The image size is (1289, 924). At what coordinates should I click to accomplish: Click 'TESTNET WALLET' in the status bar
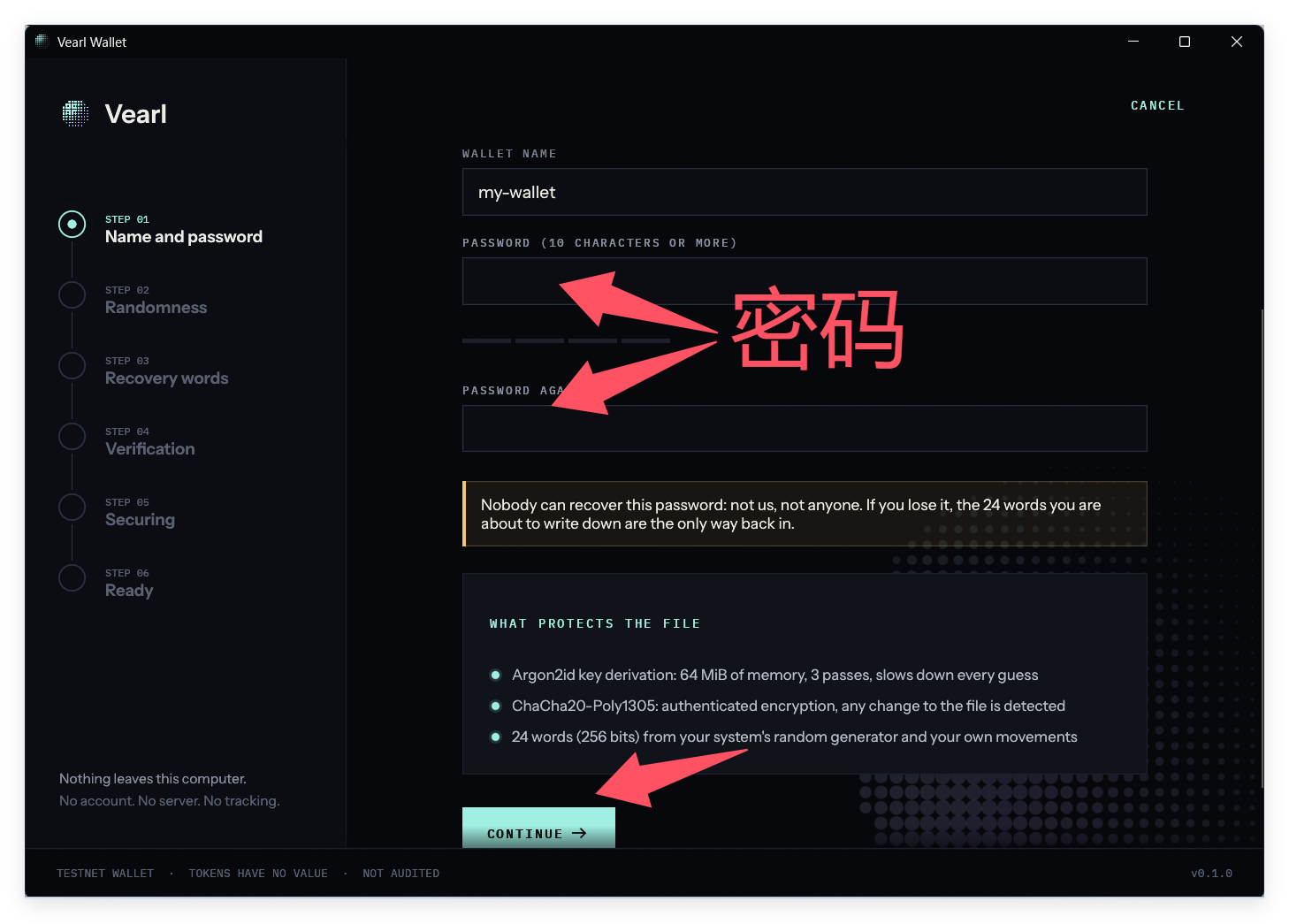coord(105,874)
